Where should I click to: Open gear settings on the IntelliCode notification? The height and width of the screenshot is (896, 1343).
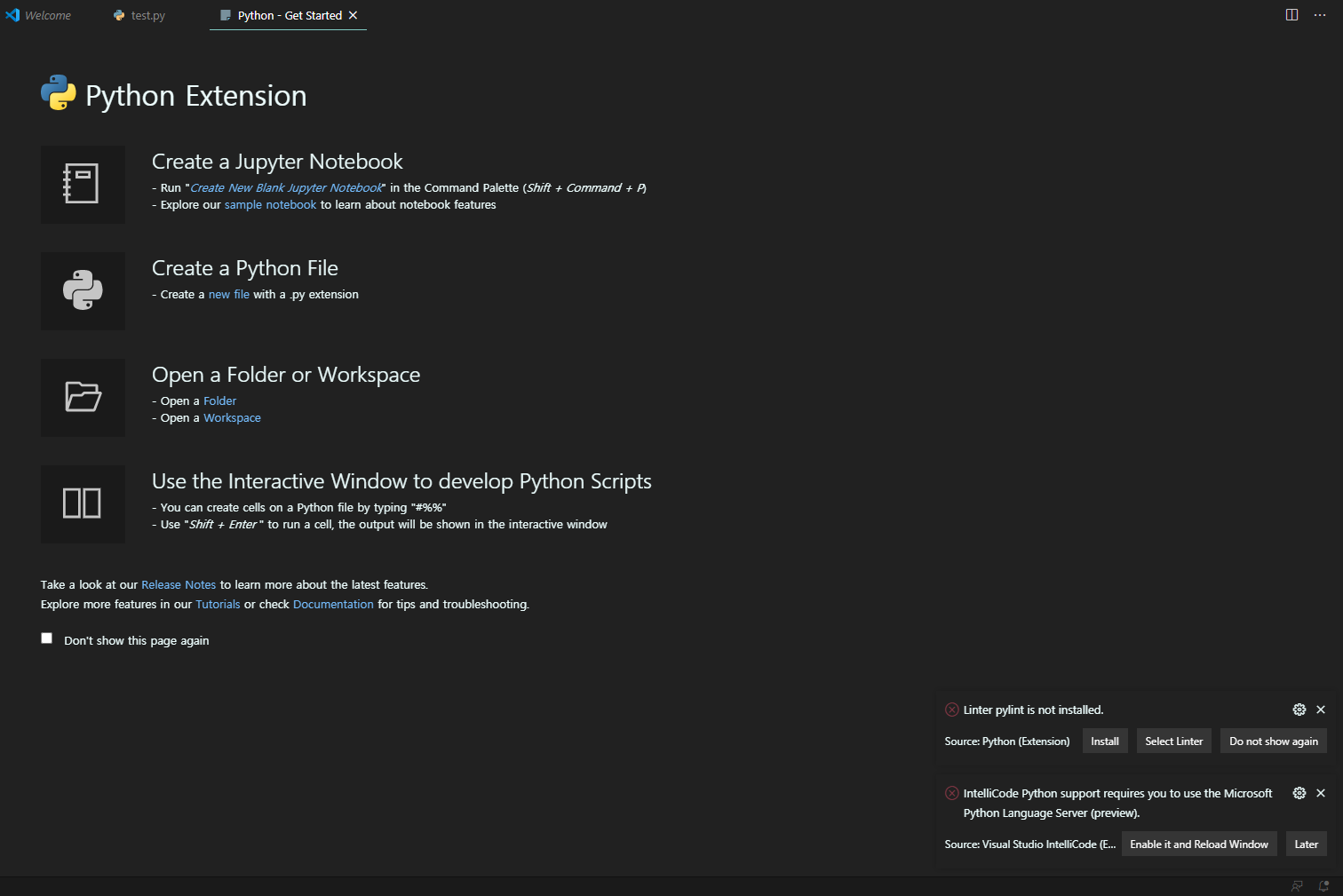[x=1299, y=793]
